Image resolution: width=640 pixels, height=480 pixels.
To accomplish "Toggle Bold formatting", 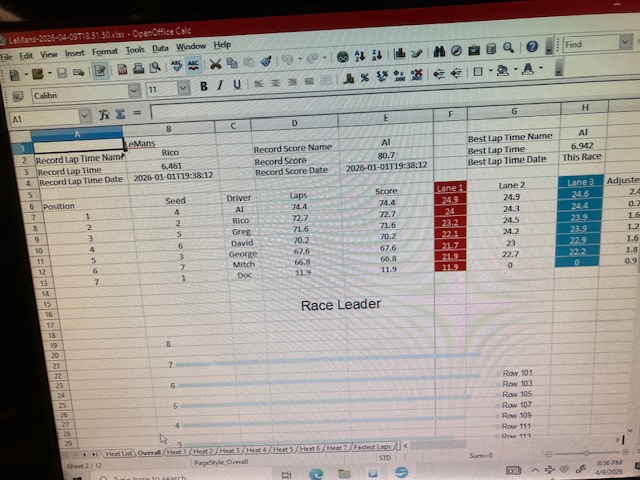I will (x=204, y=86).
